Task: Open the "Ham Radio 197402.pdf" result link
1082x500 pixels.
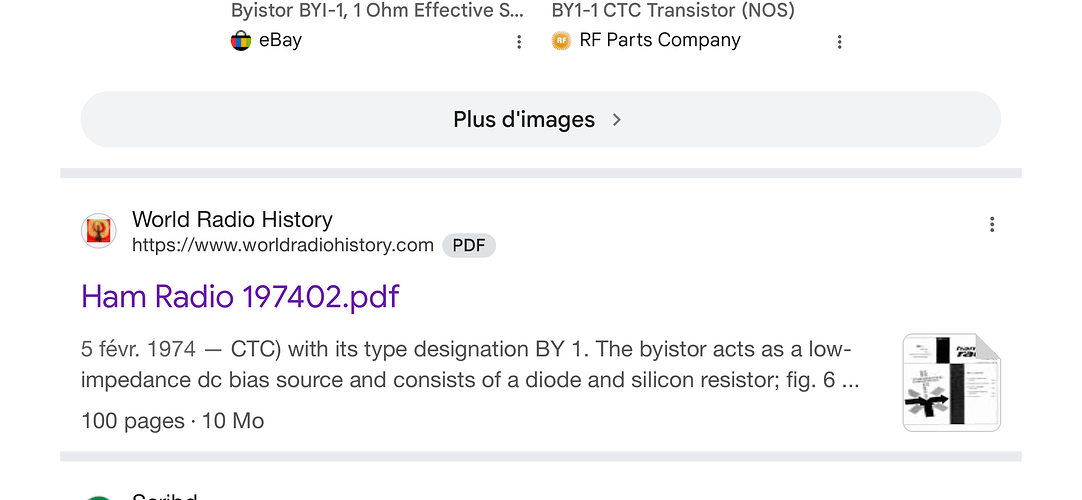Action: tap(240, 297)
